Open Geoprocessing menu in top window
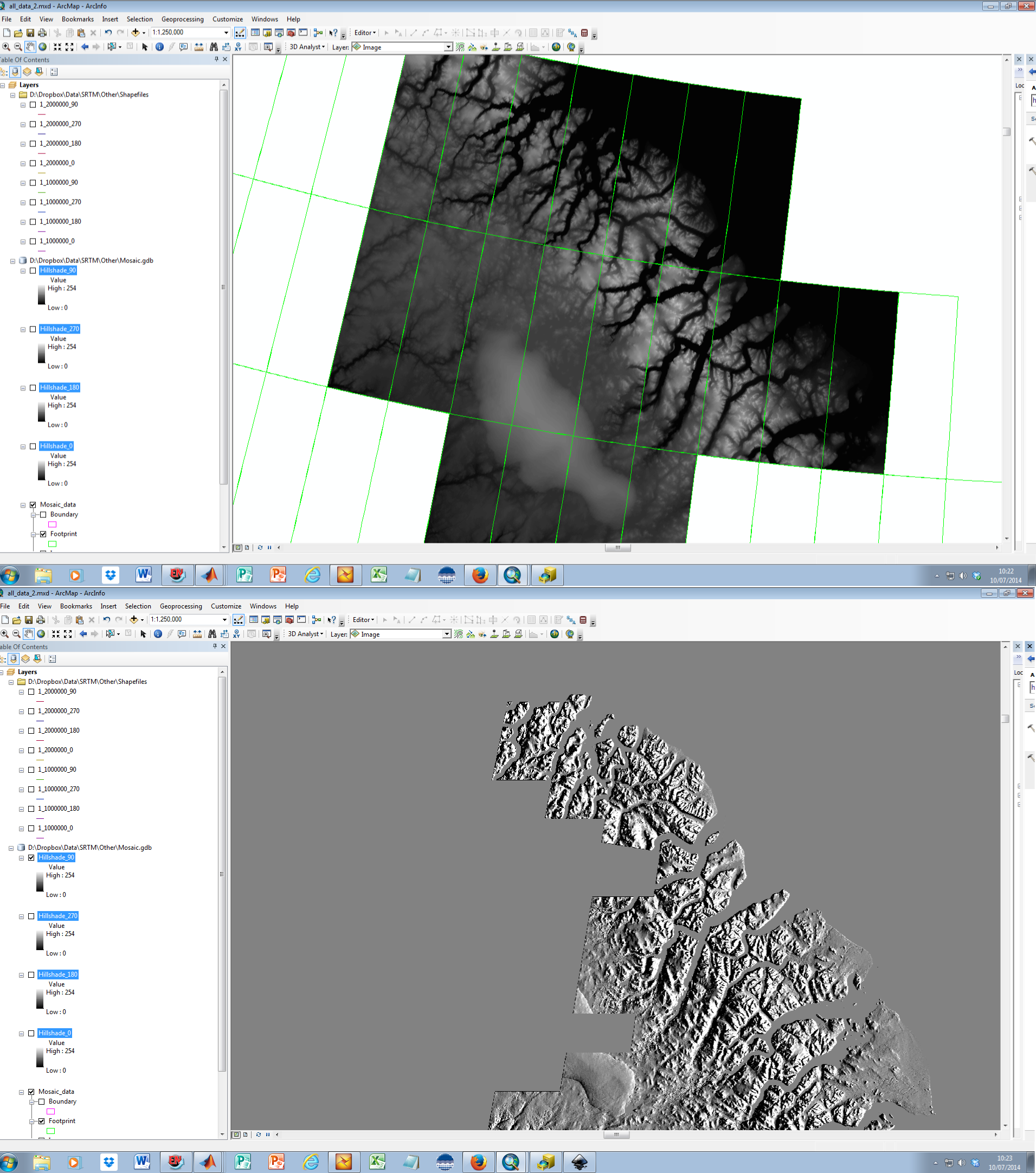The height and width of the screenshot is (1173, 1036). [x=182, y=19]
